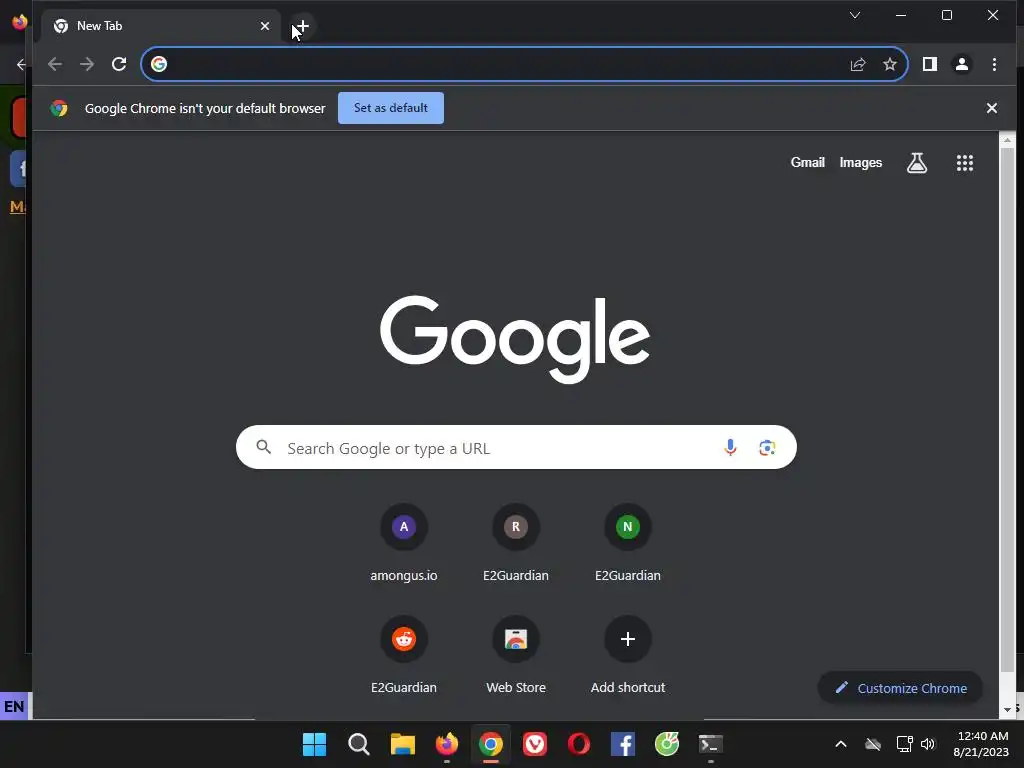Launch Vivaldi from the taskbar
The image size is (1024, 768).
535,744
